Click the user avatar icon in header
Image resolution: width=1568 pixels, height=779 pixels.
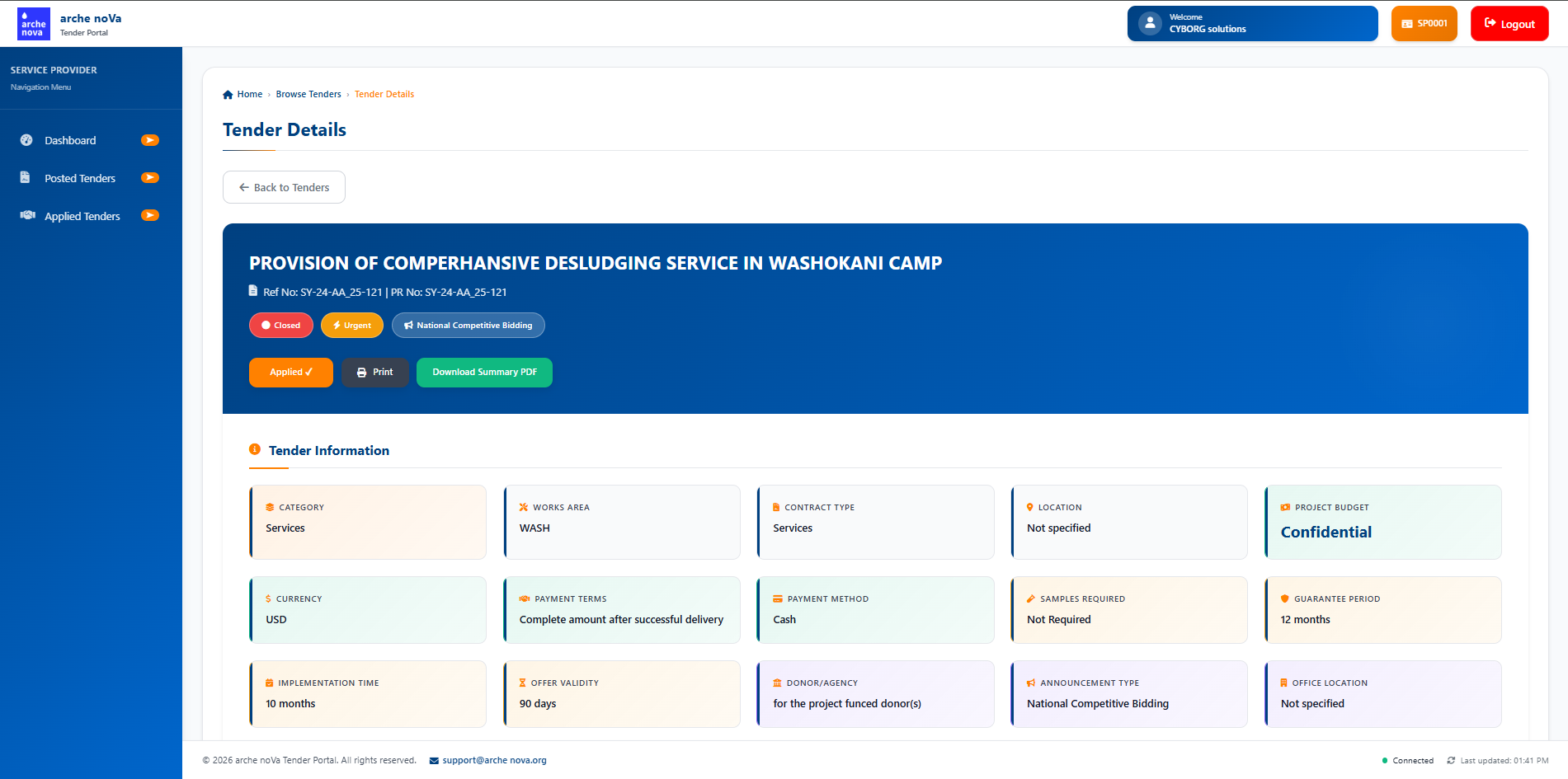click(1150, 23)
